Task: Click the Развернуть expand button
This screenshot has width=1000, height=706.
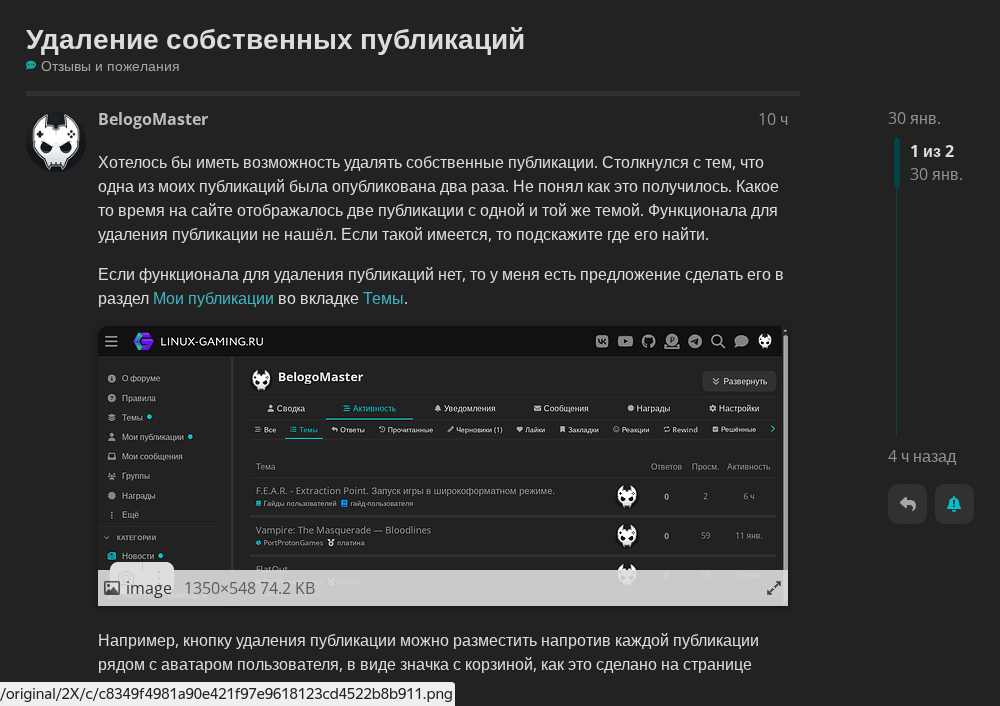Action: tap(739, 381)
